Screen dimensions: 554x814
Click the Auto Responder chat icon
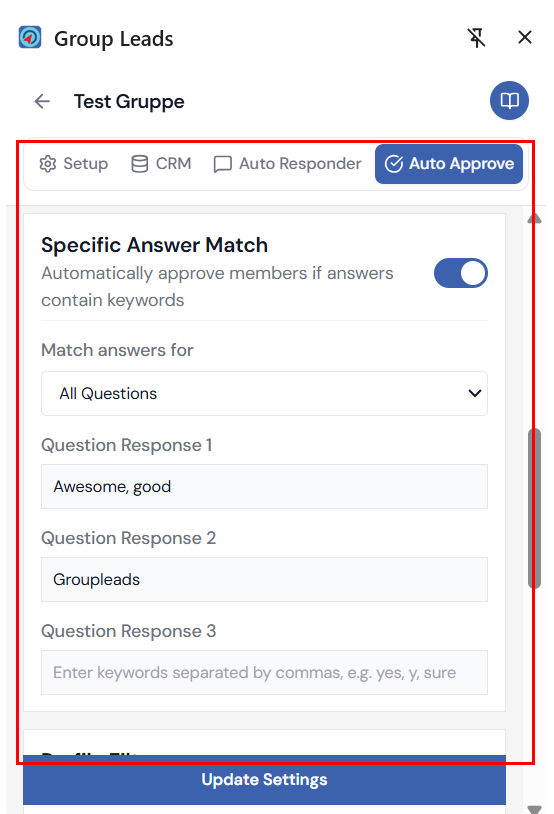(x=223, y=164)
